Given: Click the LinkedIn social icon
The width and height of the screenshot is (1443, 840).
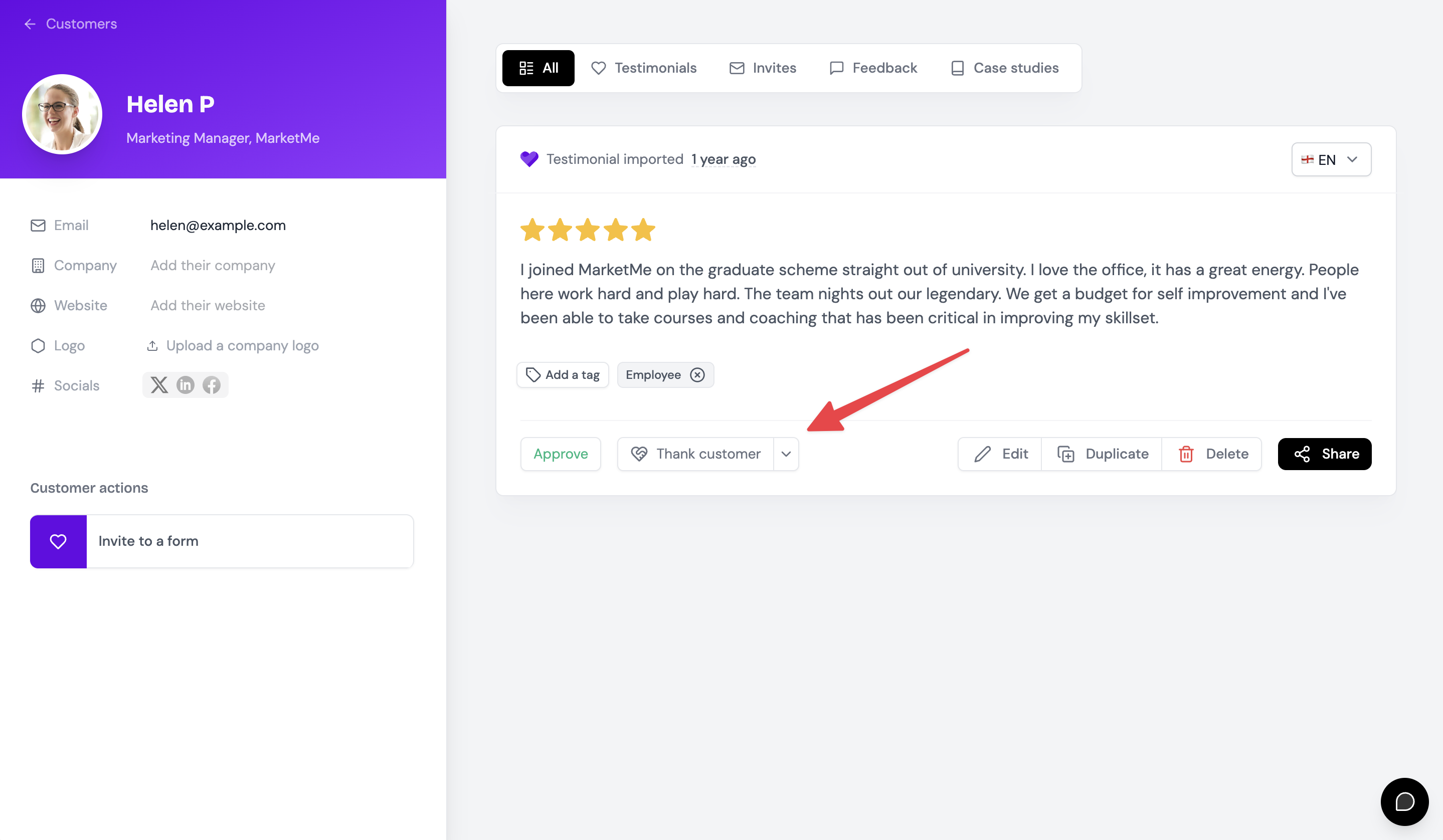Looking at the screenshot, I should (185, 385).
